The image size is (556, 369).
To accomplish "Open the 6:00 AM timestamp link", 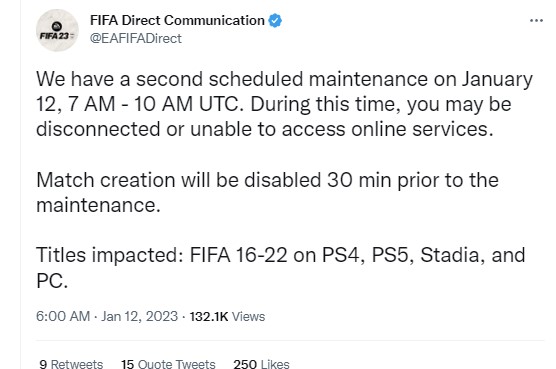I will tap(63, 316).
